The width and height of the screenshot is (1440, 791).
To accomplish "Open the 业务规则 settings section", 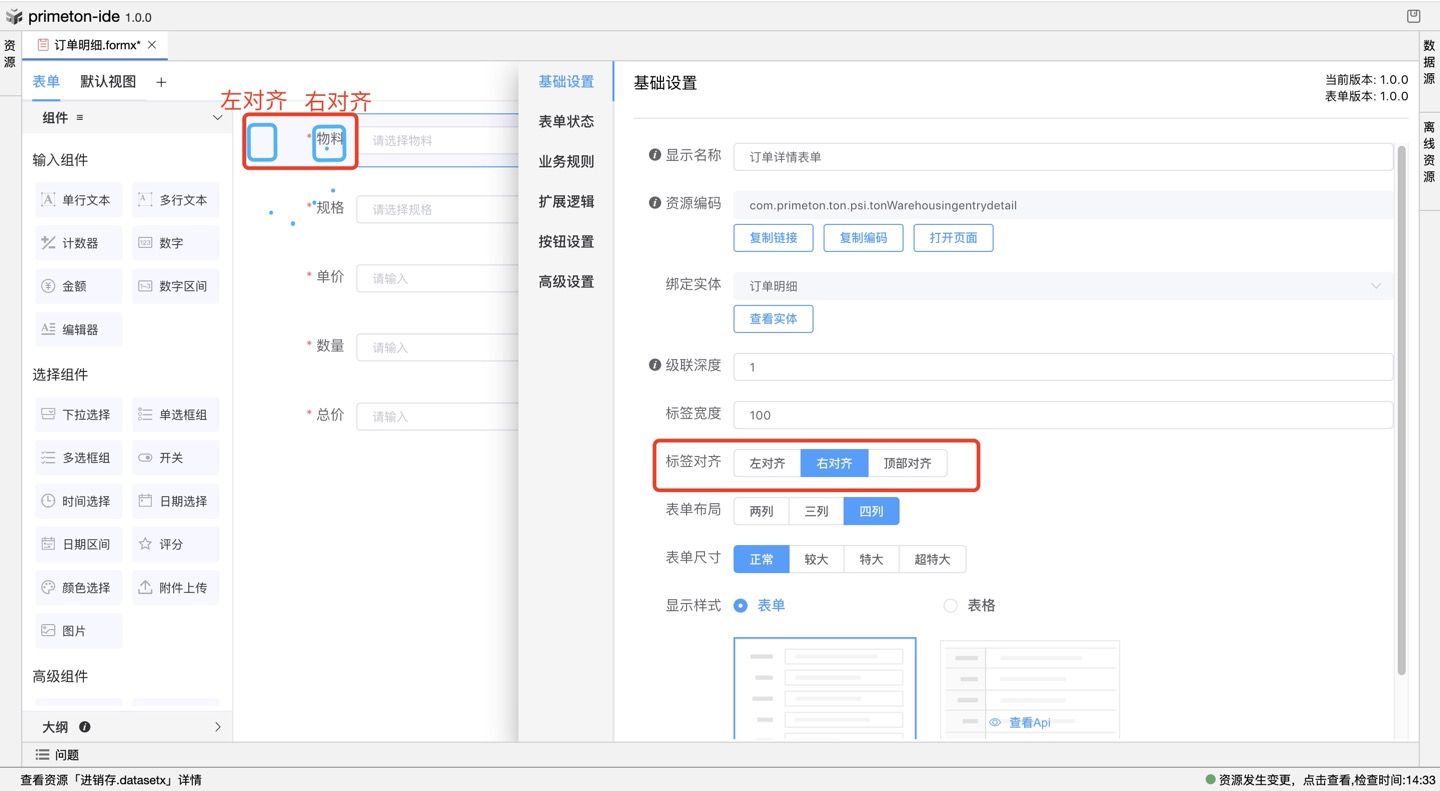I will [x=566, y=162].
